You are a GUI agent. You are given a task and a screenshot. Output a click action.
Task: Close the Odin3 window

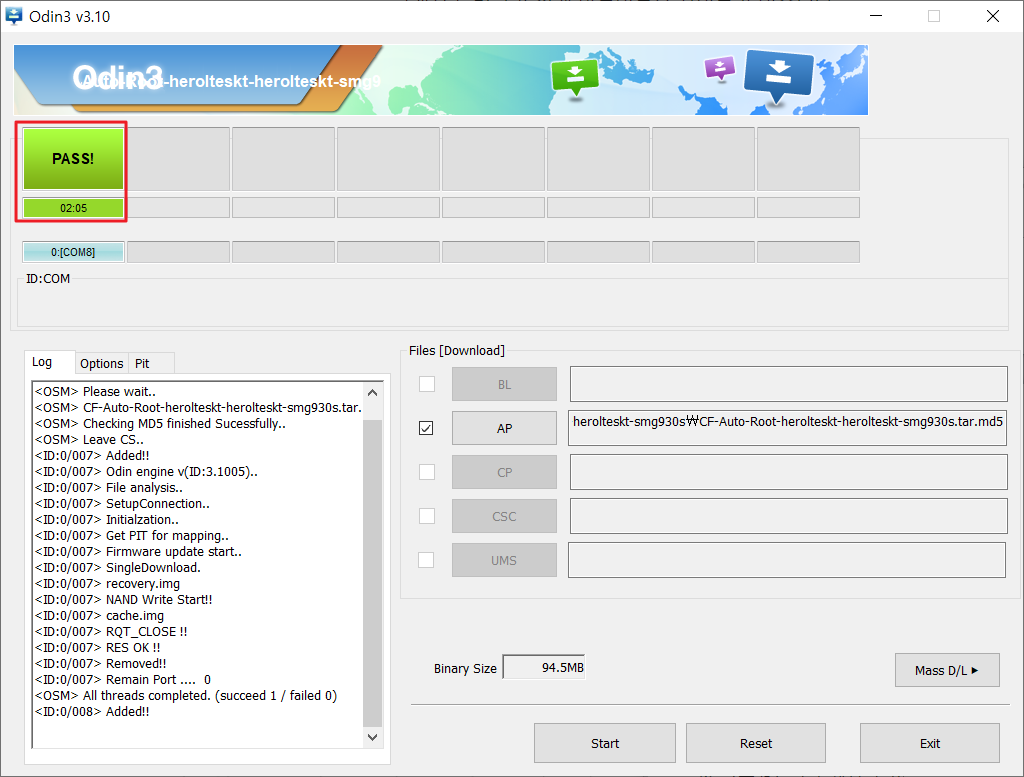coord(993,16)
